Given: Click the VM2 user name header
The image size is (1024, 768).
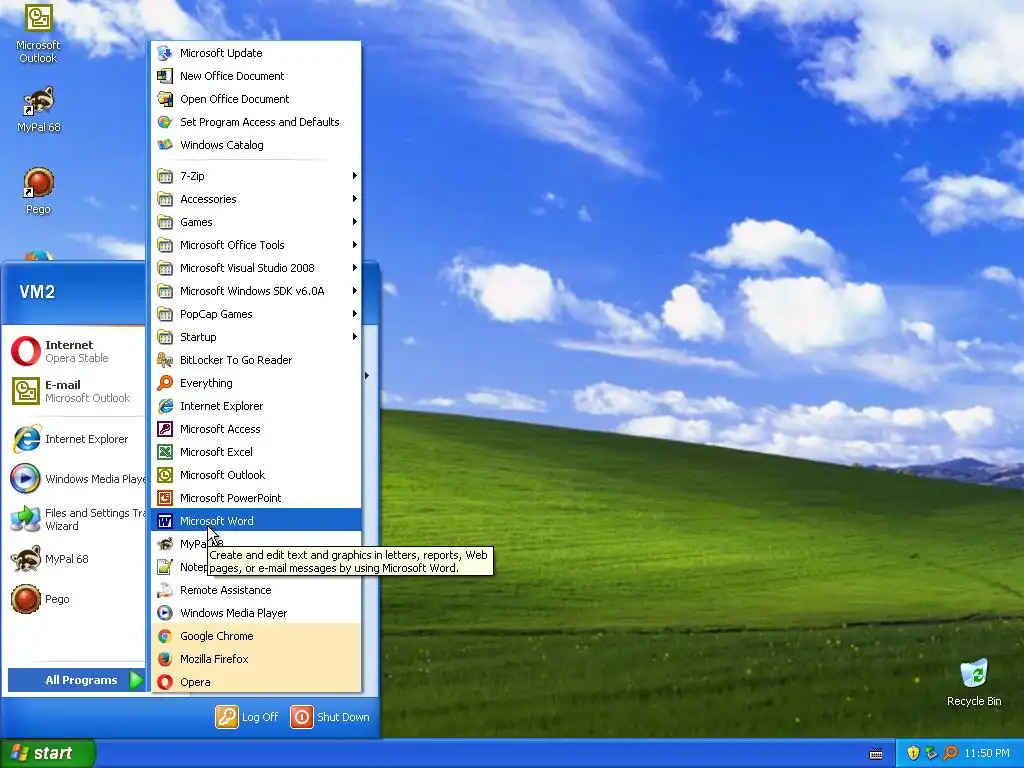Looking at the screenshot, I should [x=37, y=292].
